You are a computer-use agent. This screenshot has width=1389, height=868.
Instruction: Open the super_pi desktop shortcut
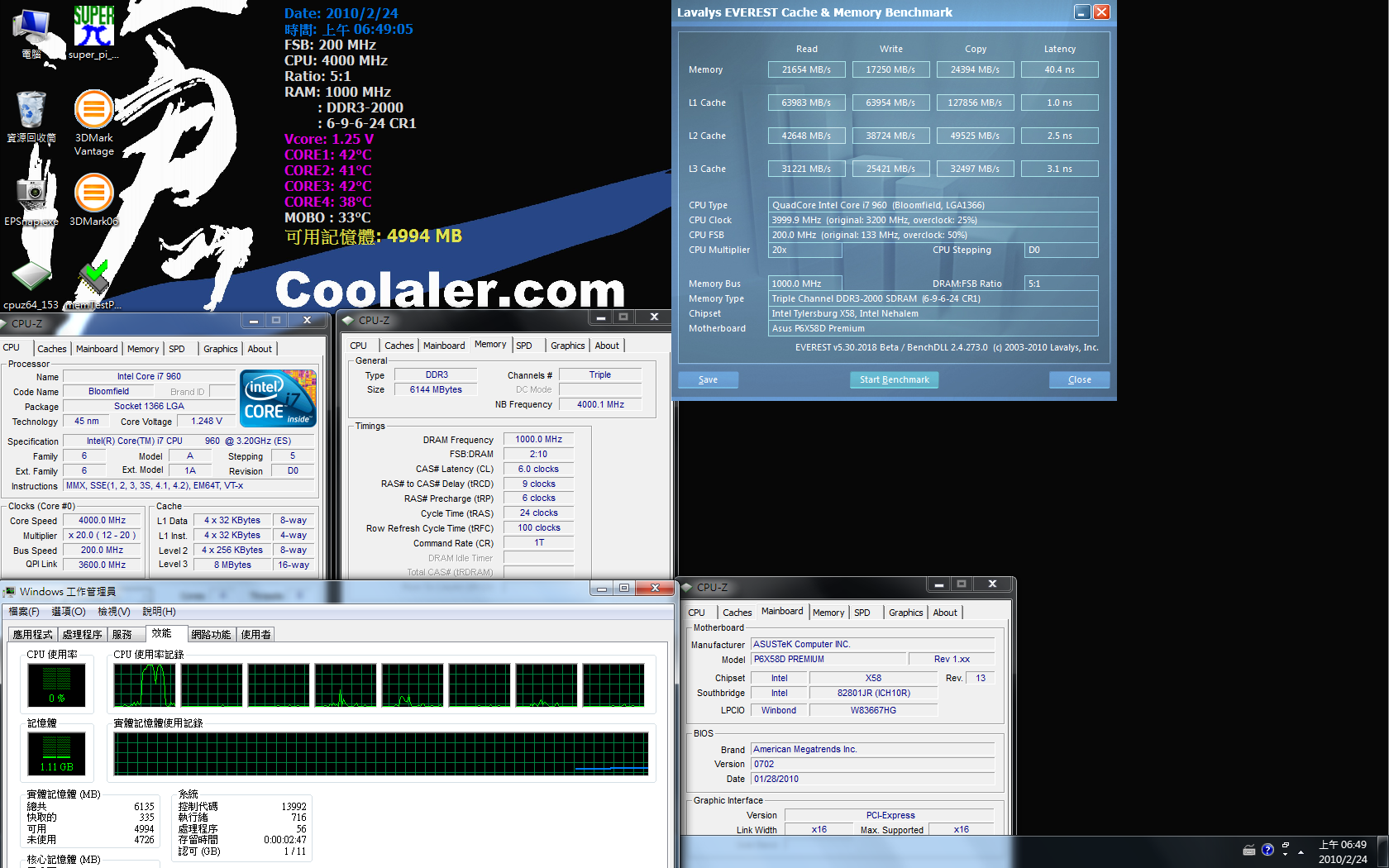[x=93, y=33]
